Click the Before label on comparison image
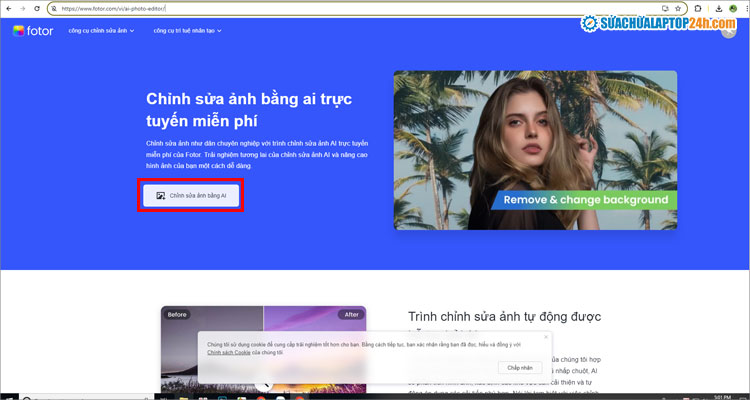Screen dimensions: 750x400 coord(176,315)
